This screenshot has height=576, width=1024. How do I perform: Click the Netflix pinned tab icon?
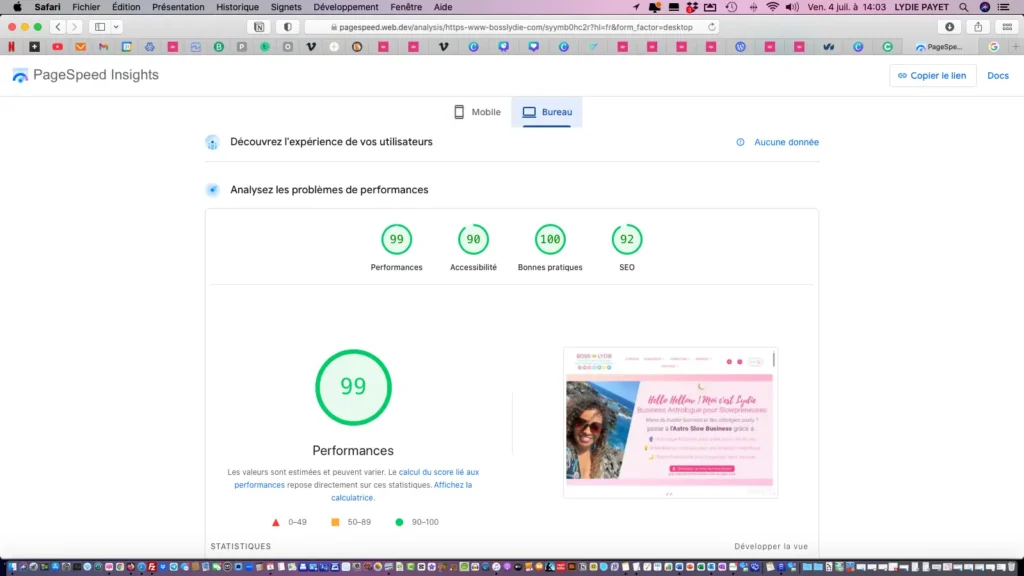coord(12,47)
